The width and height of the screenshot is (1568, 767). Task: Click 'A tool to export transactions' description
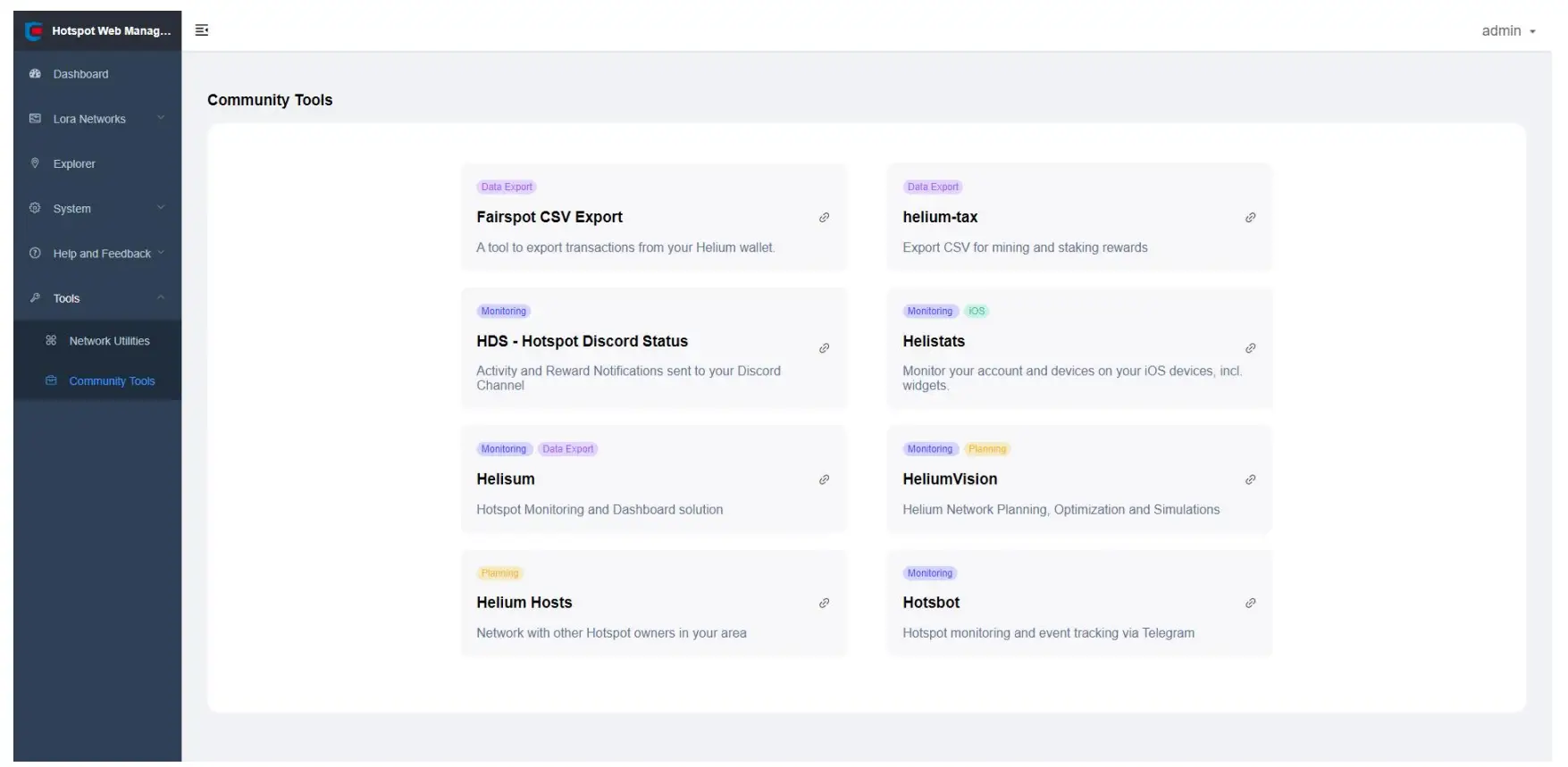(x=625, y=247)
